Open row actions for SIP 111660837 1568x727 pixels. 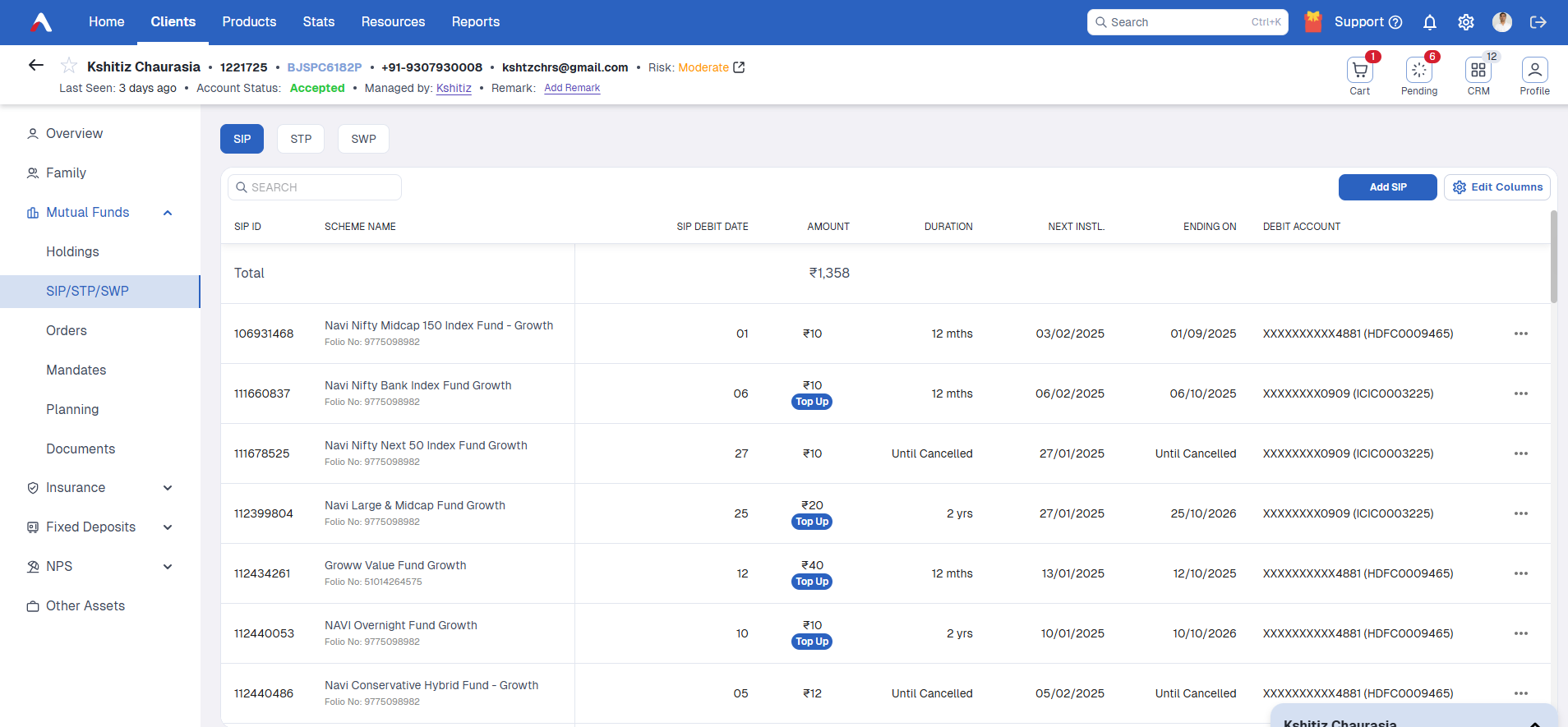click(1521, 393)
